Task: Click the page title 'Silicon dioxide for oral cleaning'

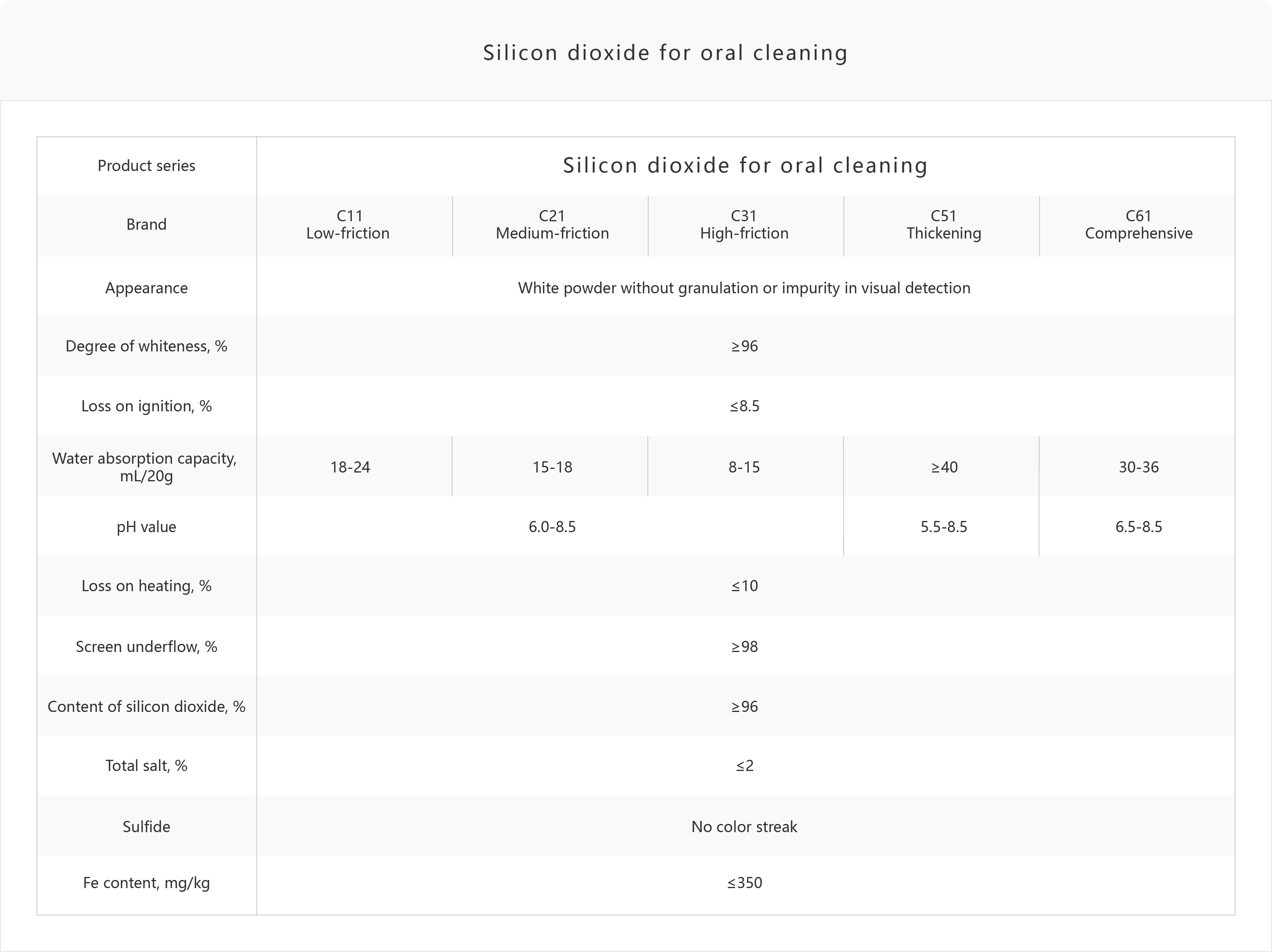Action: (x=665, y=53)
